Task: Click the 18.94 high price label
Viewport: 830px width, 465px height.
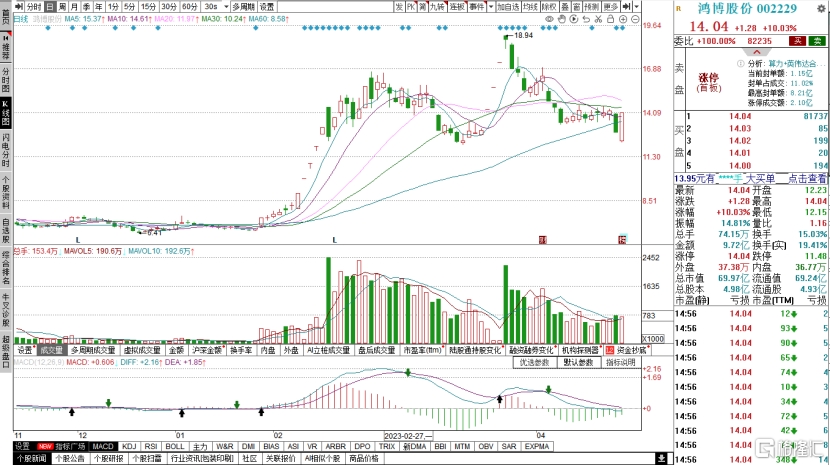Action: click(523, 35)
